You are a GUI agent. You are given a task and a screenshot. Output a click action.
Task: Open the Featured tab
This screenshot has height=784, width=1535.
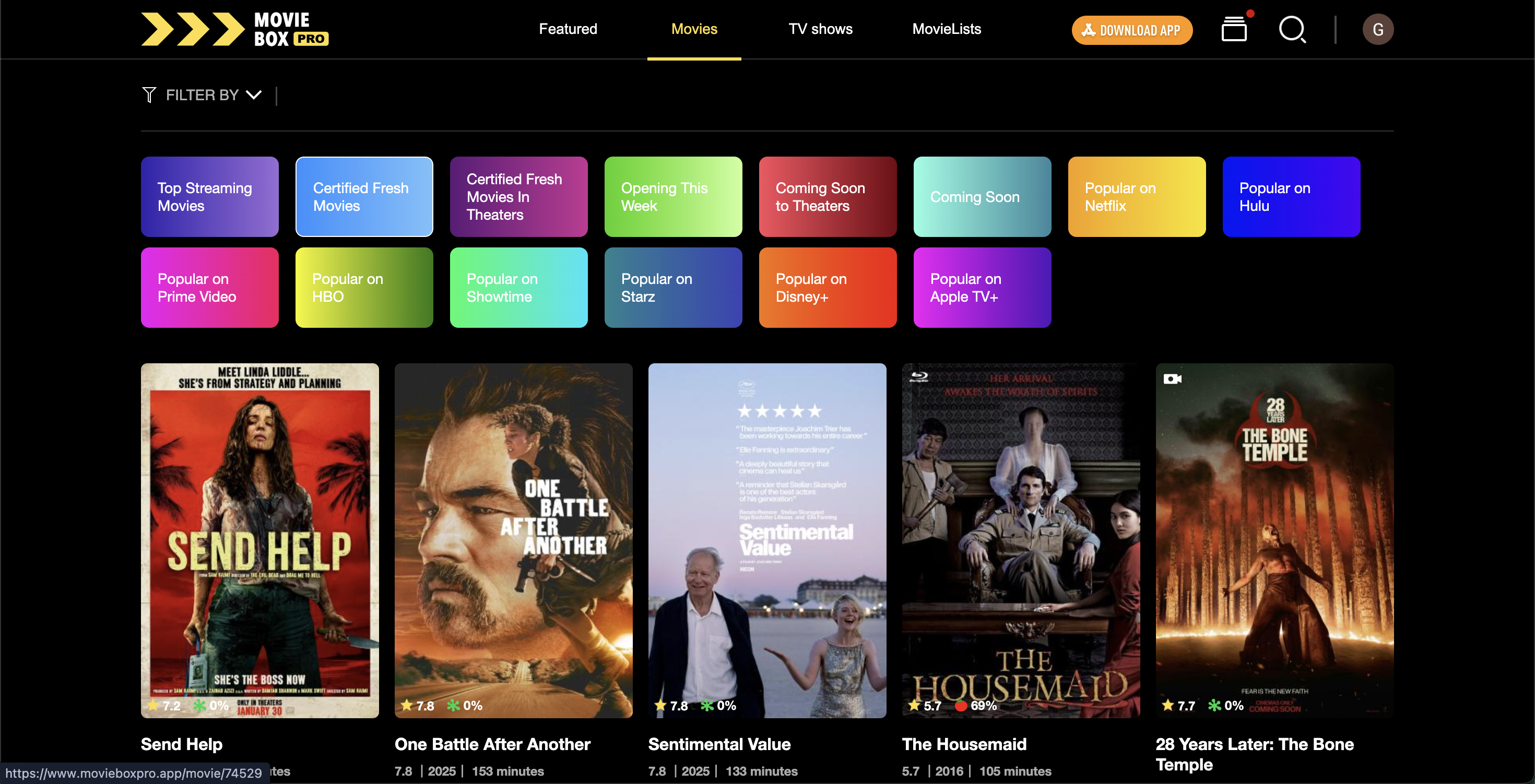click(568, 29)
